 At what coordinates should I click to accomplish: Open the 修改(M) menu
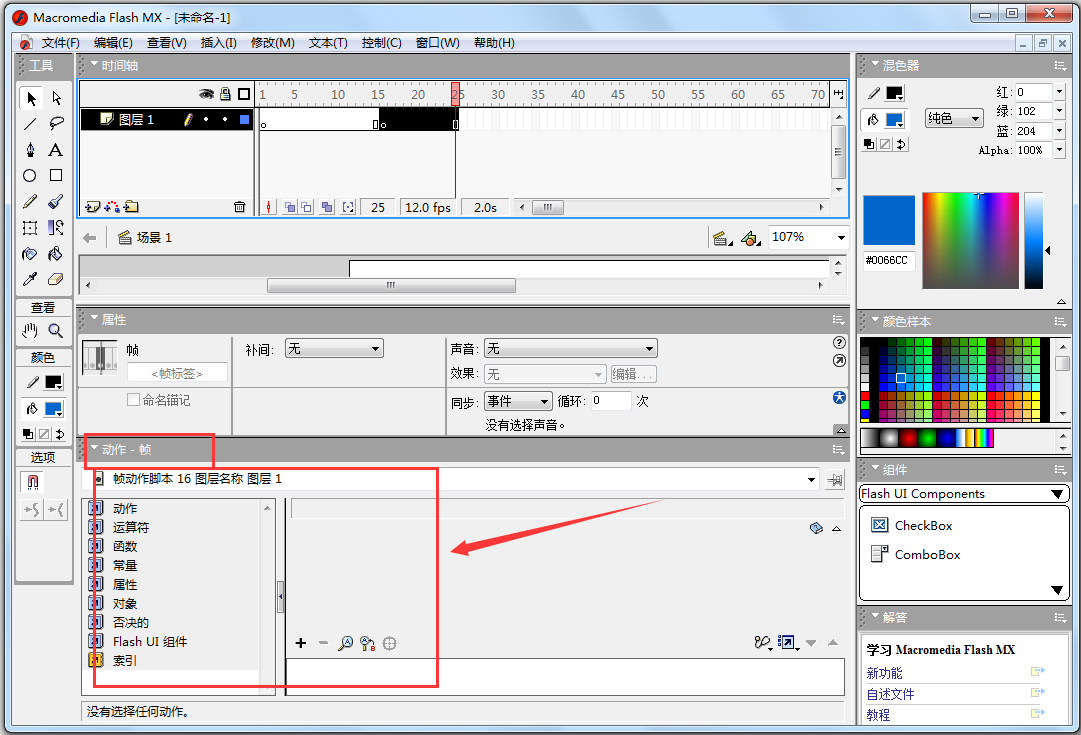pos(272,43)
